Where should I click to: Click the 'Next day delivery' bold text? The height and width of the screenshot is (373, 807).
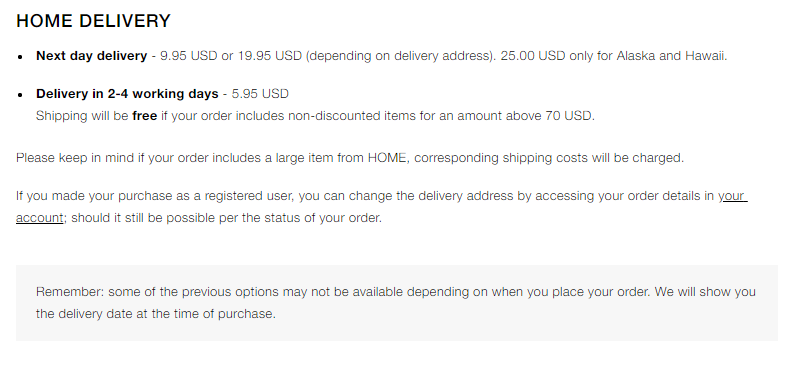click(x=92, y=56)
